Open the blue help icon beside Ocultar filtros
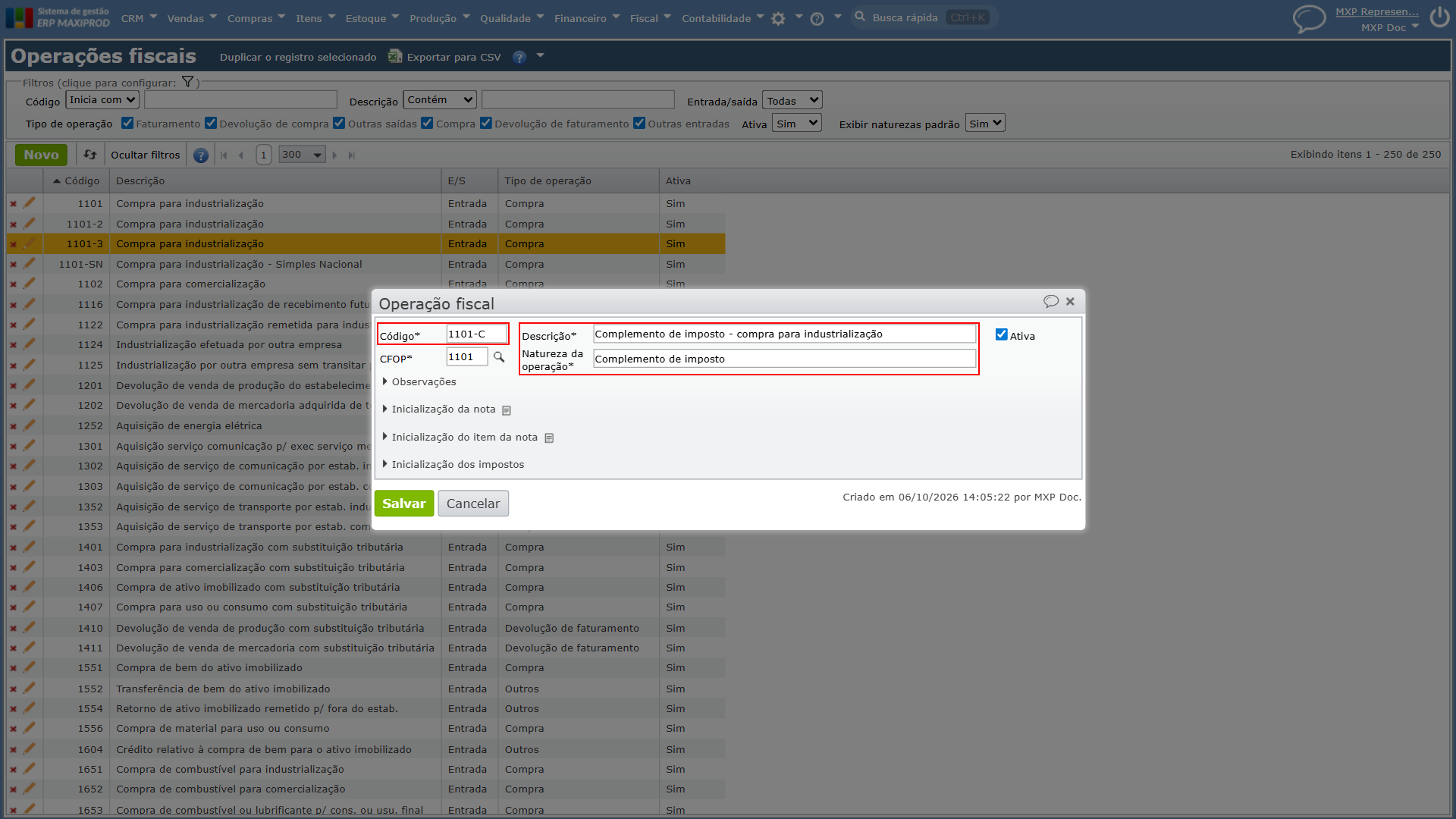The width and height of the screenshot is (1456, 819). click(x=201, y=155)
